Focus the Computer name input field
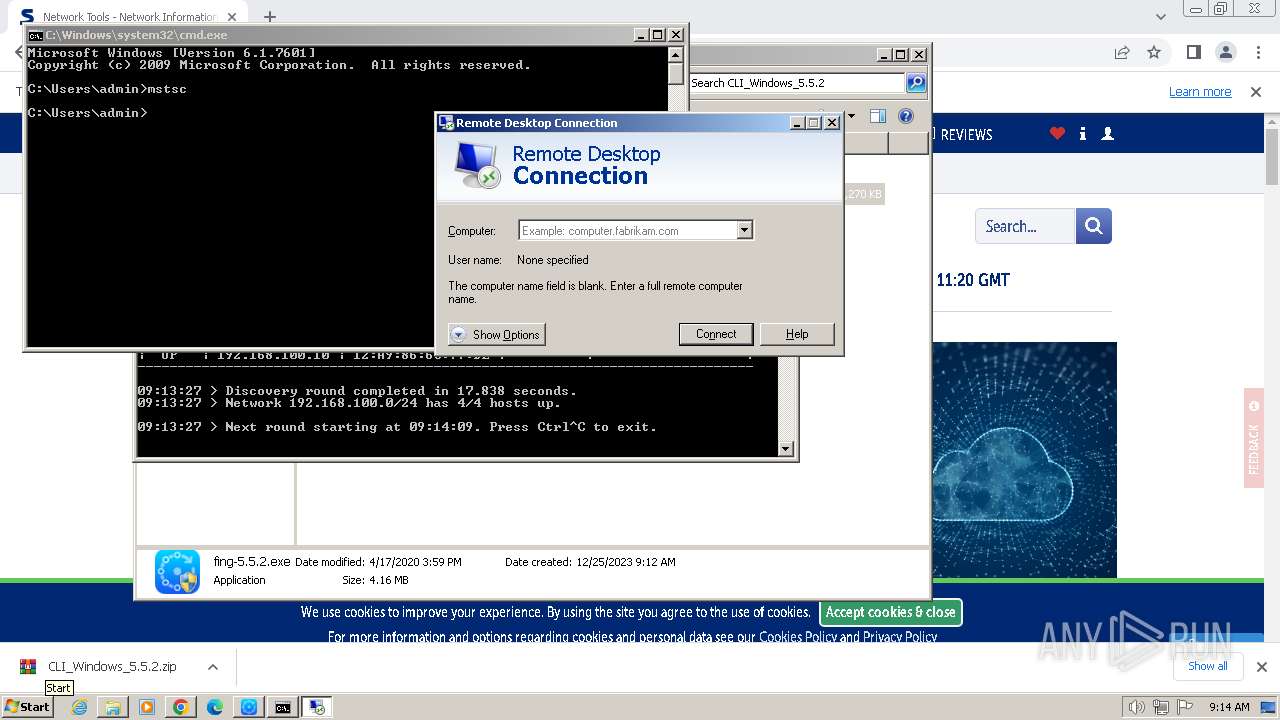Image resolution: width=1280 pixels, height=720 pixels. [628, 230]
